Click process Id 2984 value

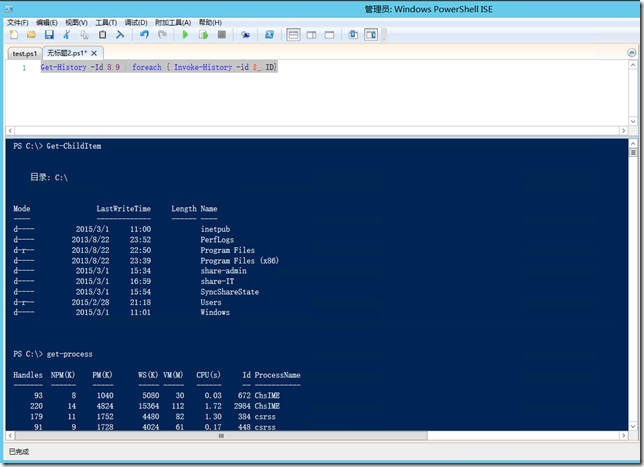tap(242, 406)
